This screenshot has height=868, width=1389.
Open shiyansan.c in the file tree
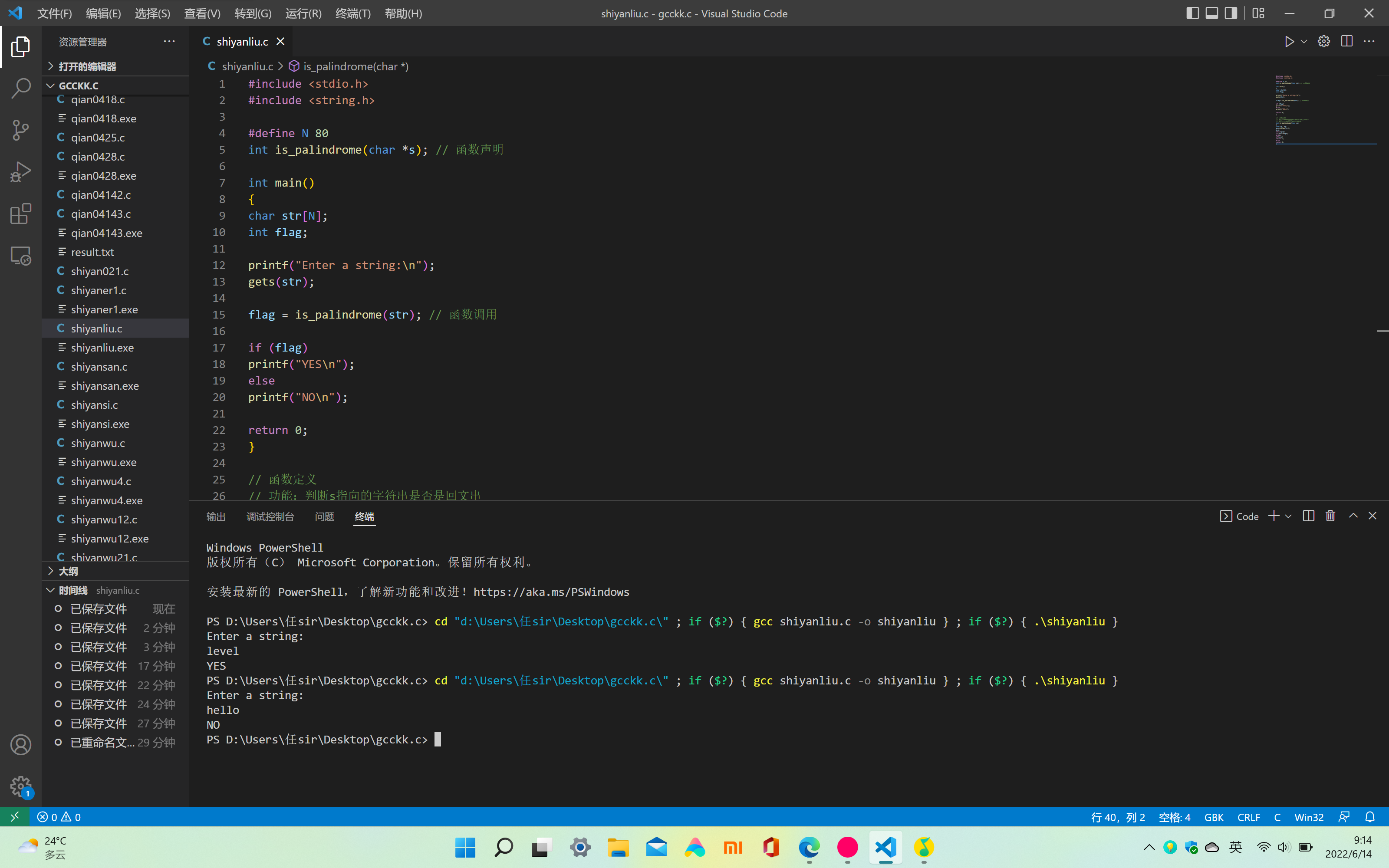(x=115, y=366)
